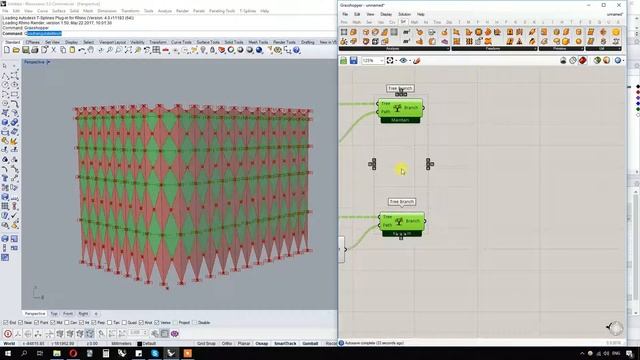
Task: Toggle Osnap in Rhino status bar
Action: 262,344
